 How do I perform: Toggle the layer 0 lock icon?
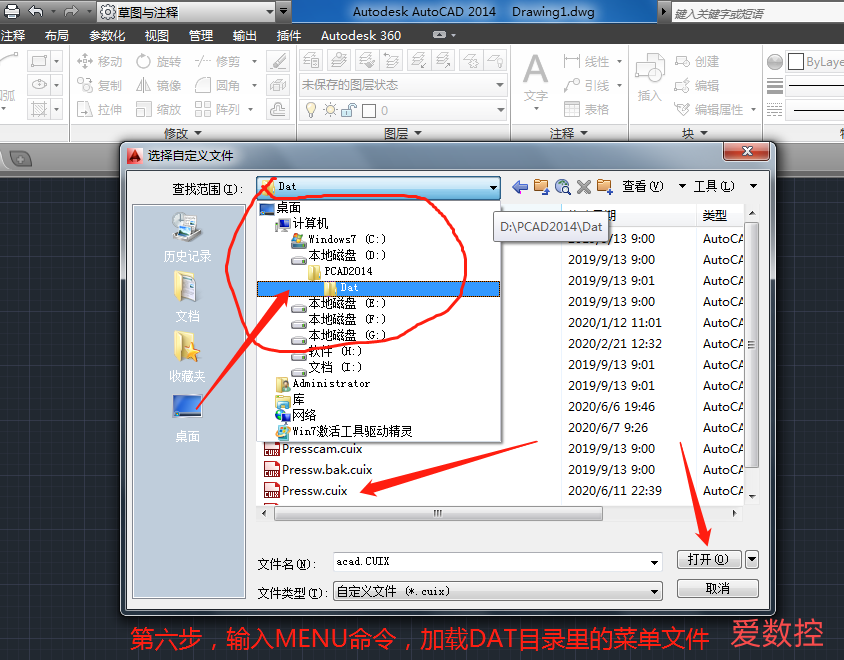[x=349, y=110]
